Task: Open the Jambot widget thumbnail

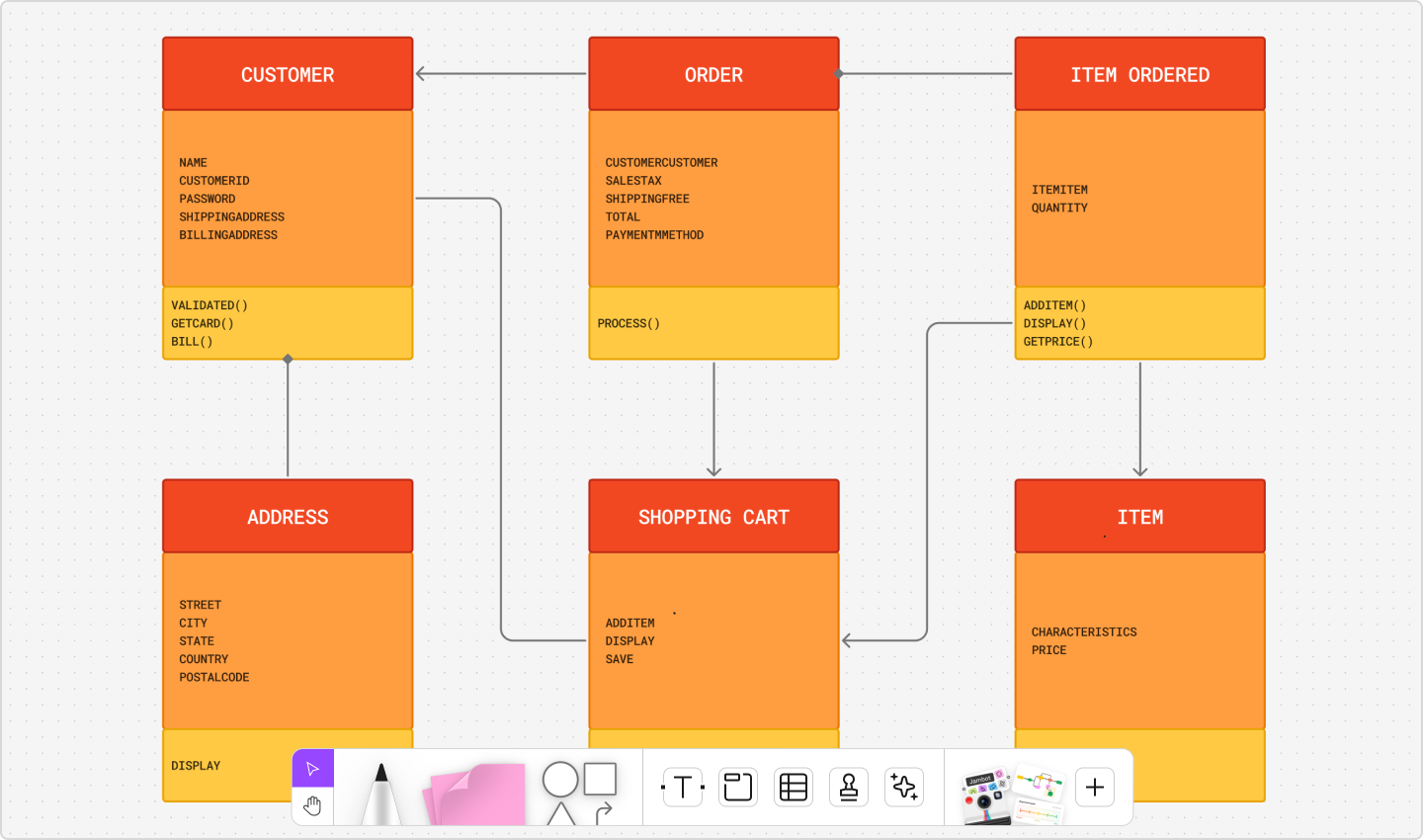Action: pyautogui.click(x=982, y=787)
